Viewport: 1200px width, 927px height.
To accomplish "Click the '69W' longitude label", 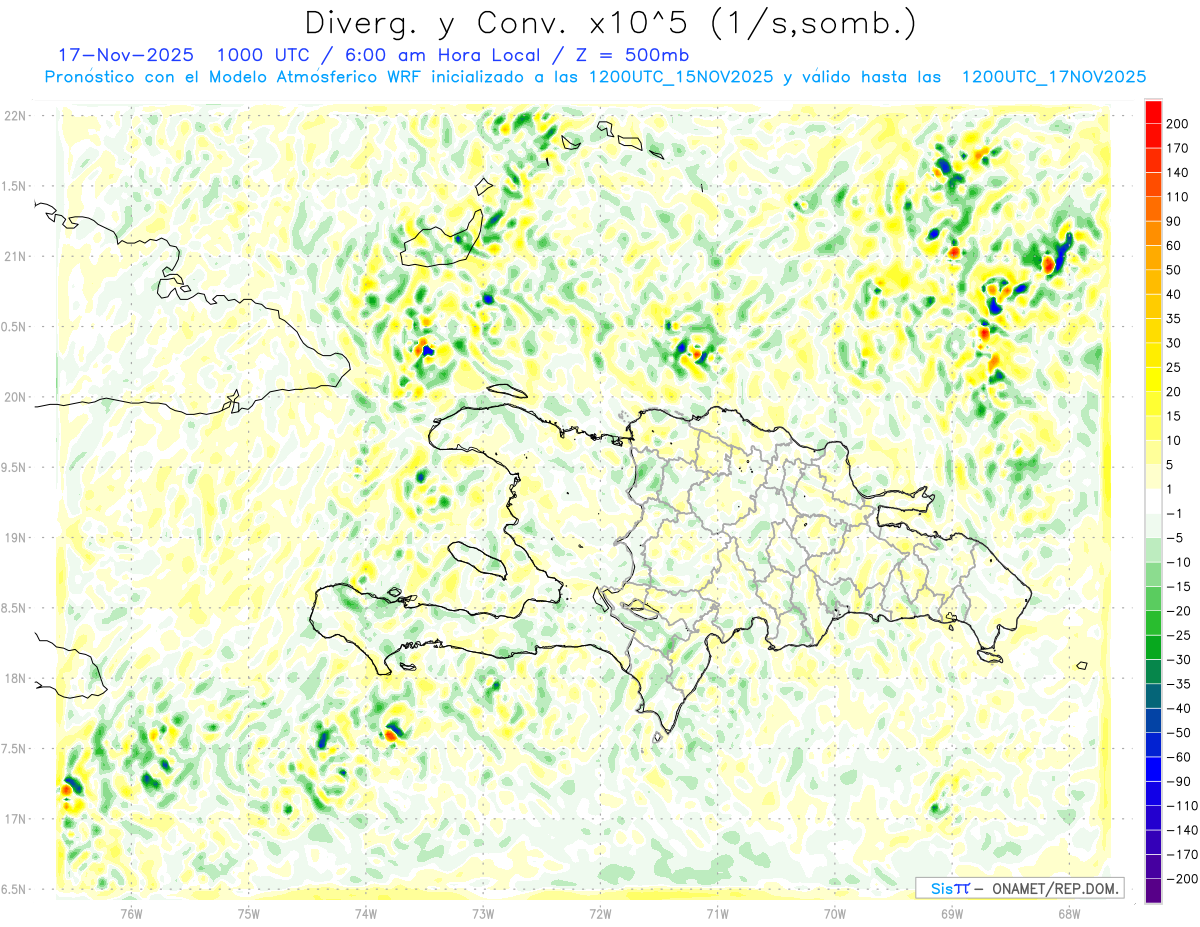I will tap(952, 913).
